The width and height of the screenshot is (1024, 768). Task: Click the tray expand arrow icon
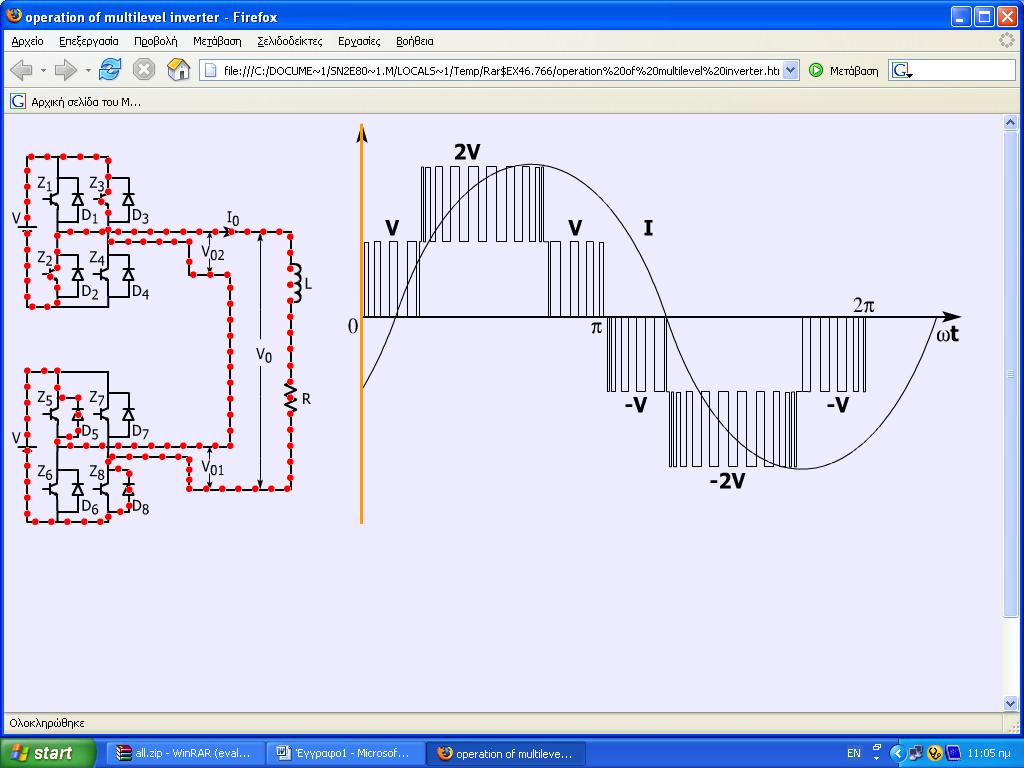(x=897, y=753)
